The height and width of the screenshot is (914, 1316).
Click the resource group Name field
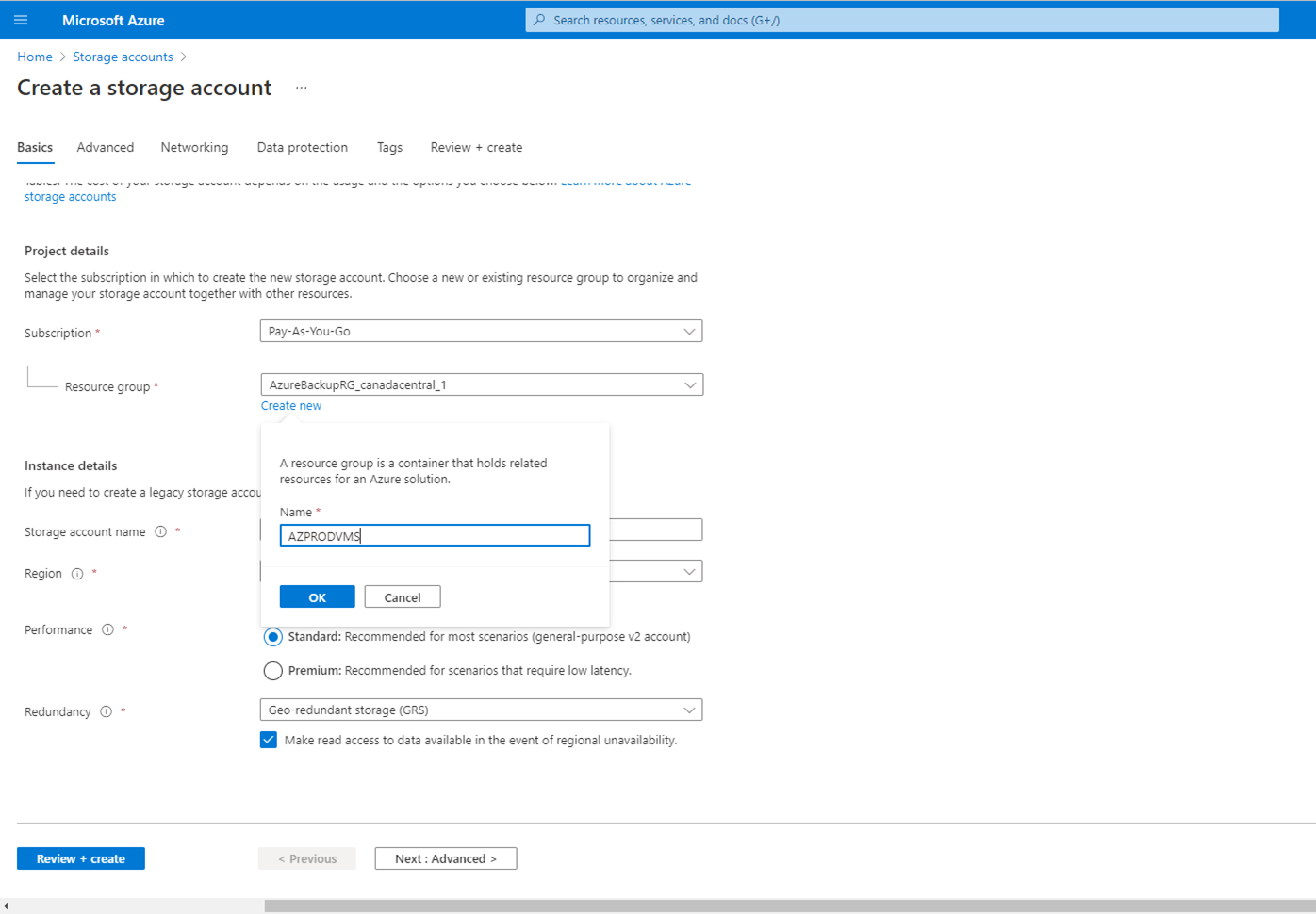click(x=435, y=535)
